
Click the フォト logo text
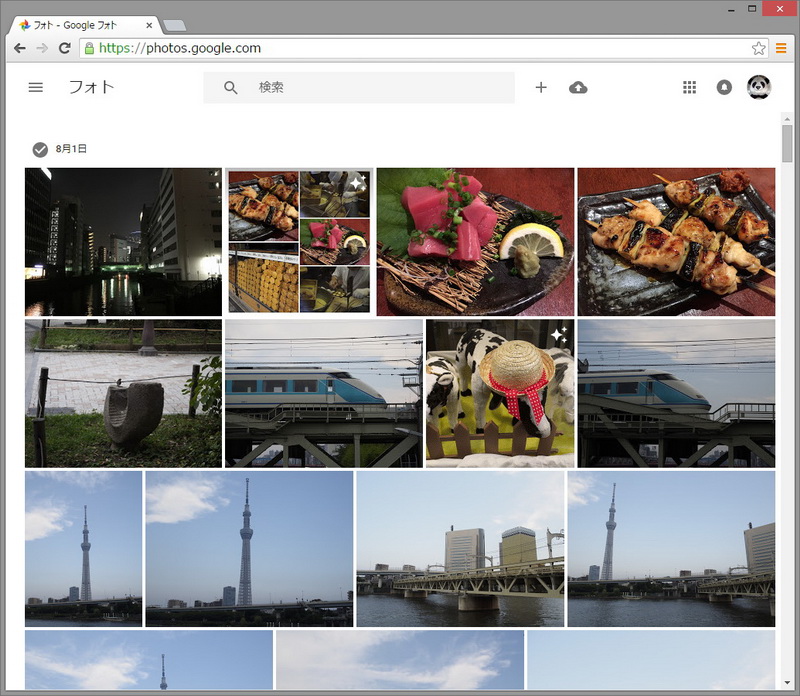91,87
